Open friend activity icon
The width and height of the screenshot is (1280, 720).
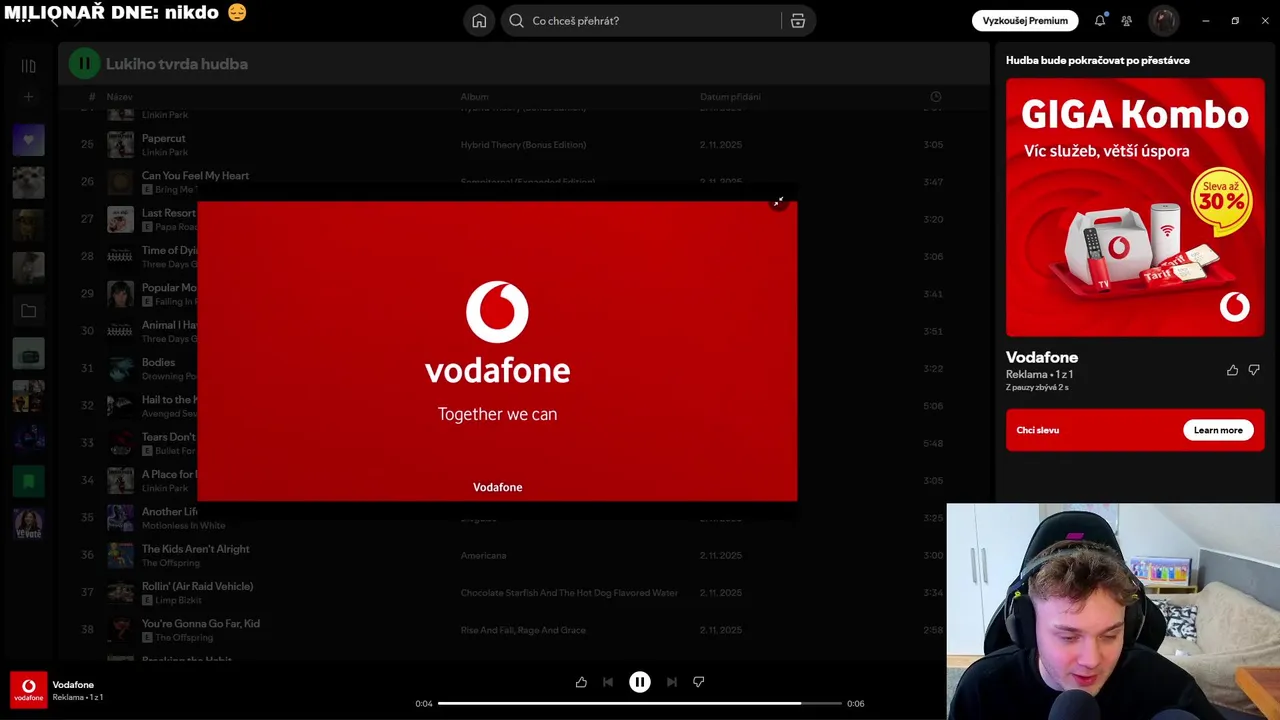(x=1127, y=21)
